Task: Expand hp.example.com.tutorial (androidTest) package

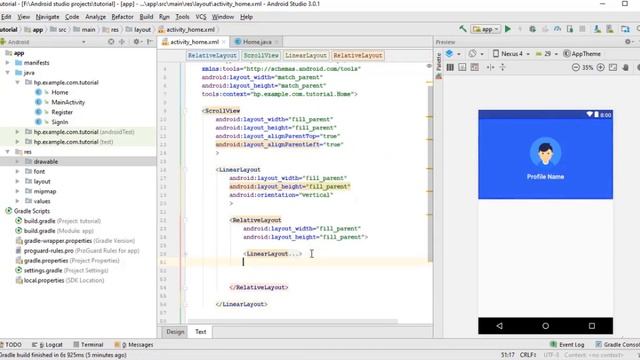Action: tap(18, 132)
